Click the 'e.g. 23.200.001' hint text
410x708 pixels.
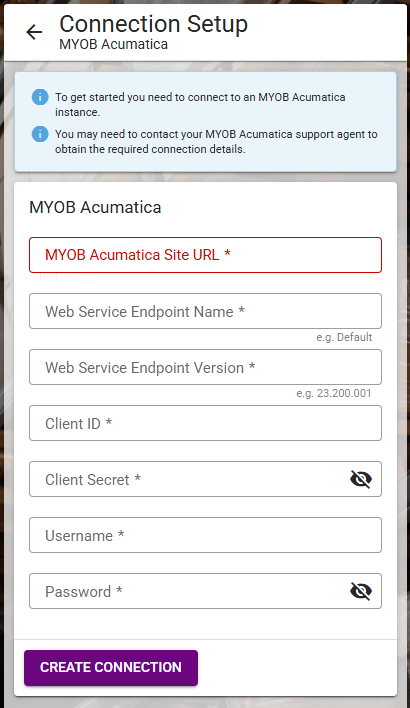(334, 393)
